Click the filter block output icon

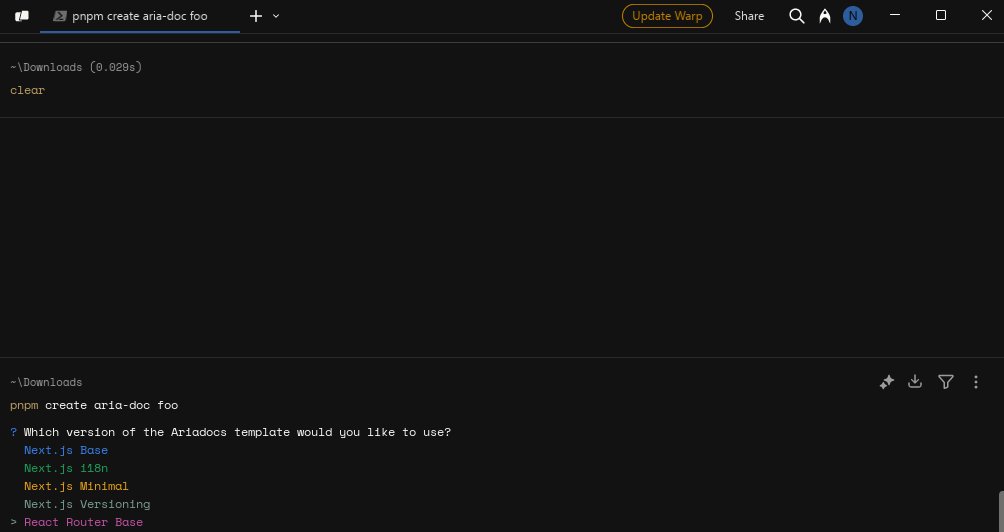[x=946, y=382]
